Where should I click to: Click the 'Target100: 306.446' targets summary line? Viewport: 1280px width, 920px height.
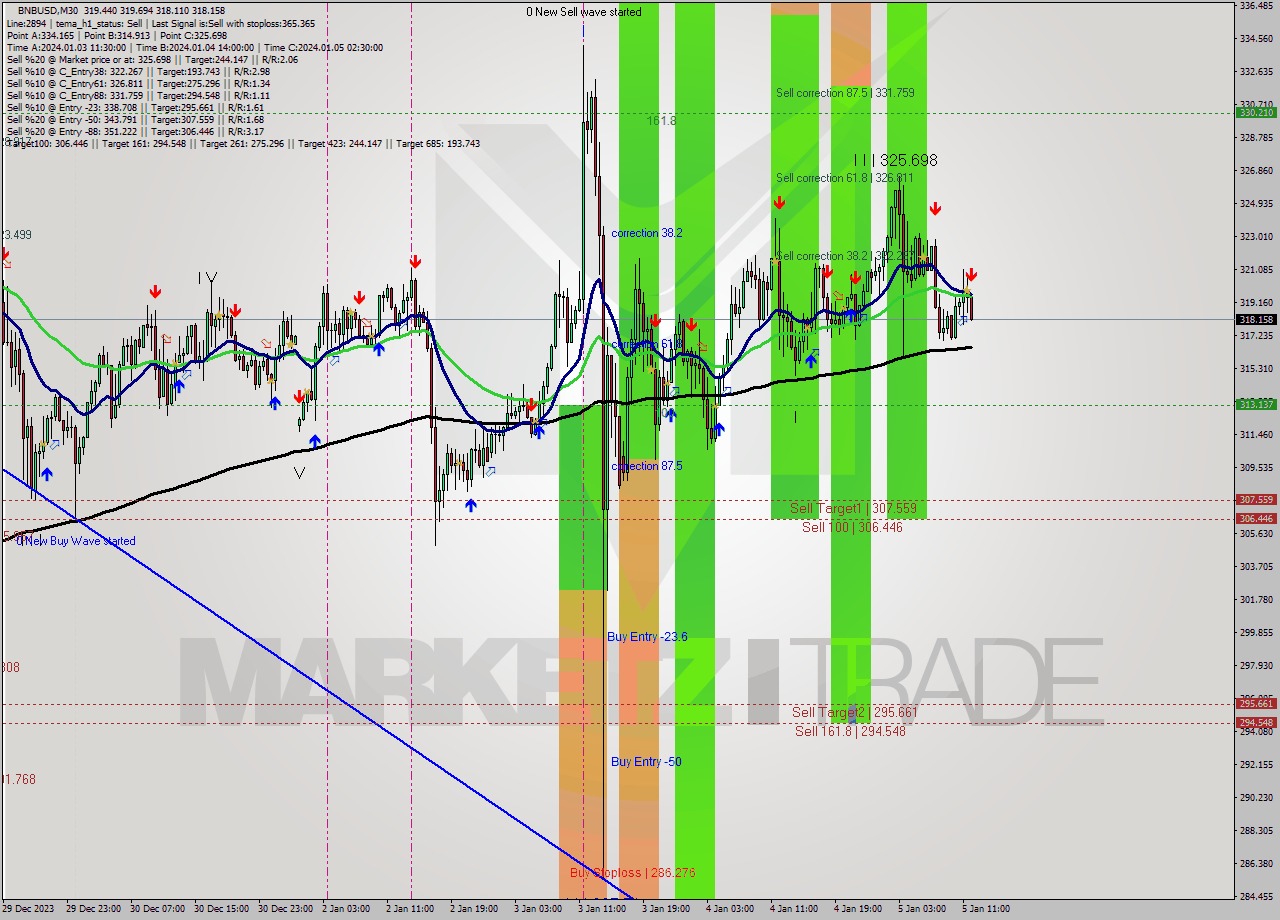tap(243, 143)
